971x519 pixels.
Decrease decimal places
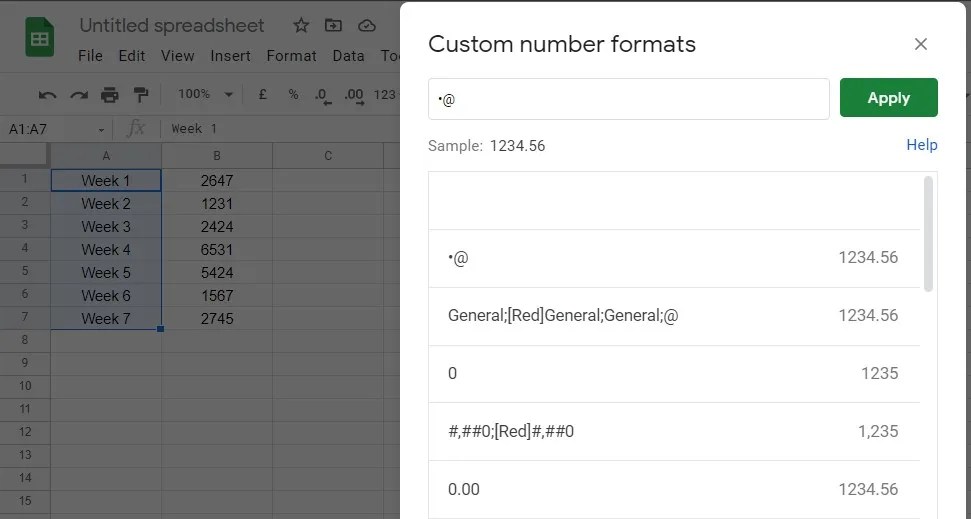323,95
